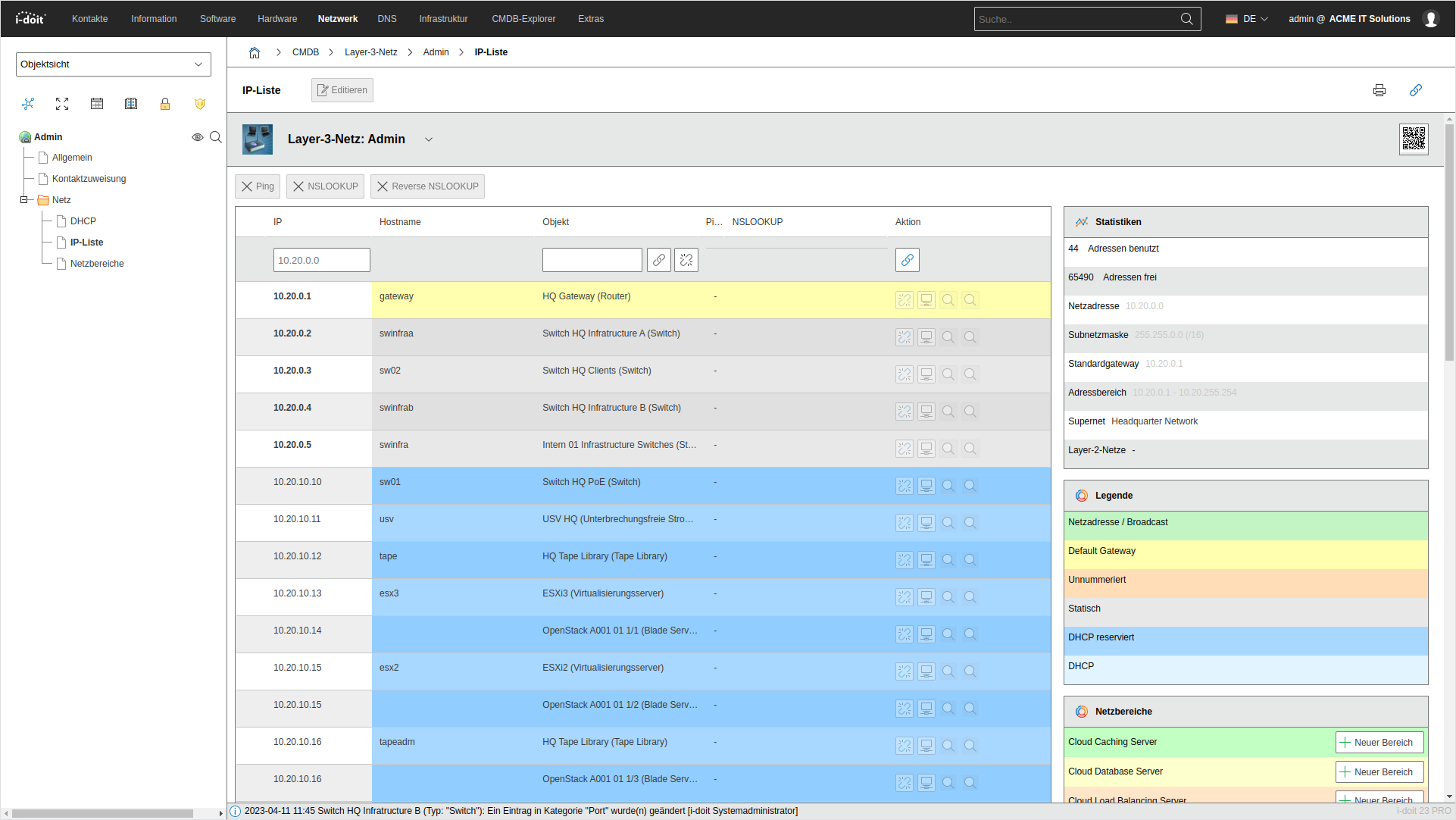1456x820 pixels.
Task: Toggle the eye visibility icon next to Admin
Action: pos(198,137)
